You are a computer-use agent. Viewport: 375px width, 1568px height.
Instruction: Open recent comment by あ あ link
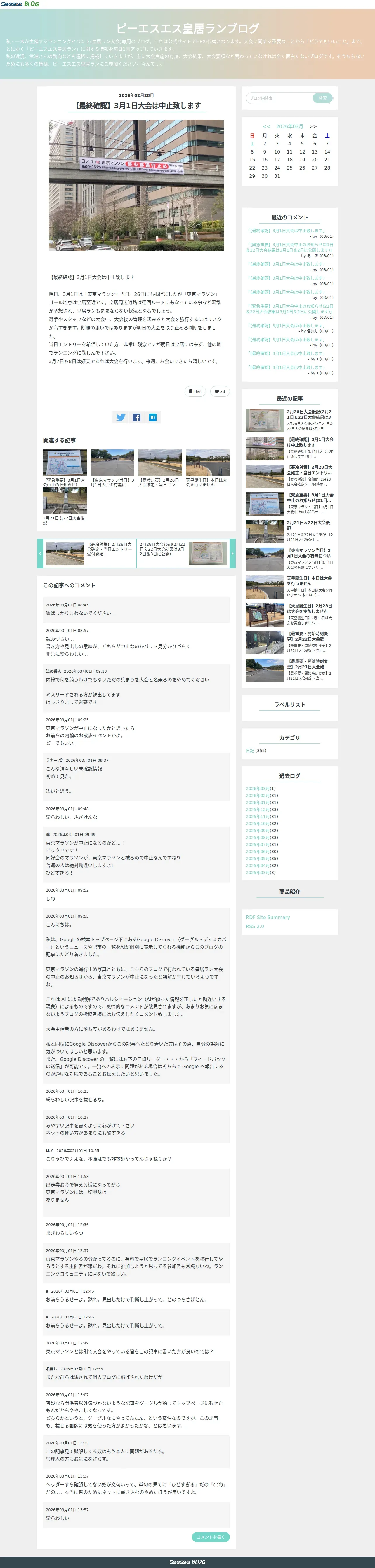point(290,247)
